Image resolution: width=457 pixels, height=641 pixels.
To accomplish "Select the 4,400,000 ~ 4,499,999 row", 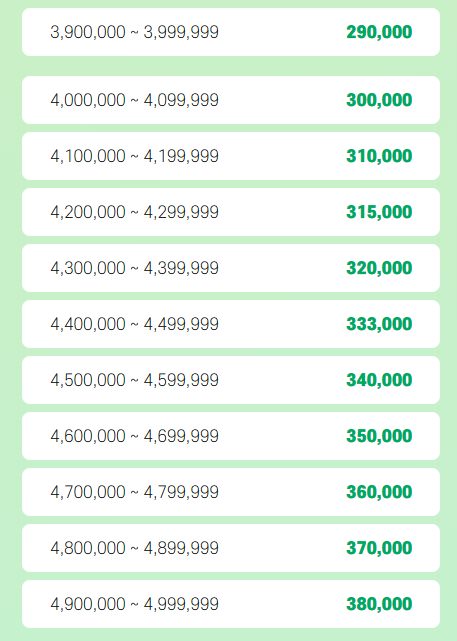I will coord(231,324).
